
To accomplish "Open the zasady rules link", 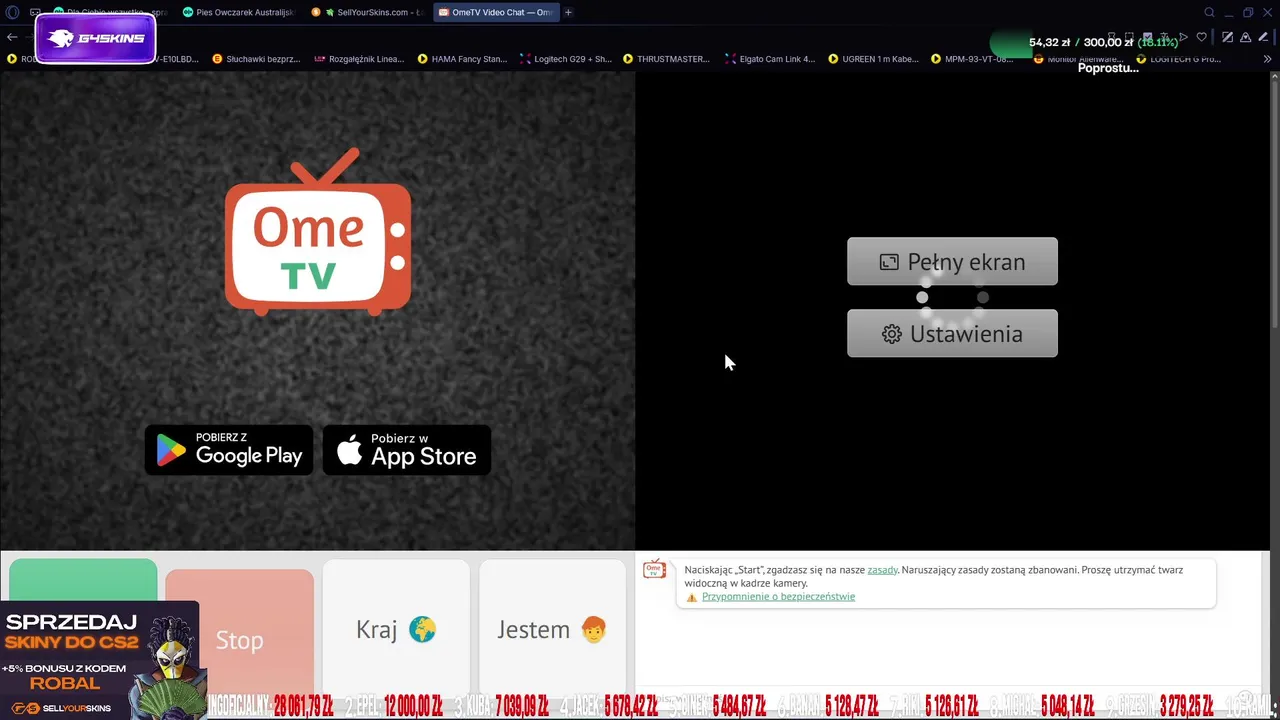I will [882, 570].
